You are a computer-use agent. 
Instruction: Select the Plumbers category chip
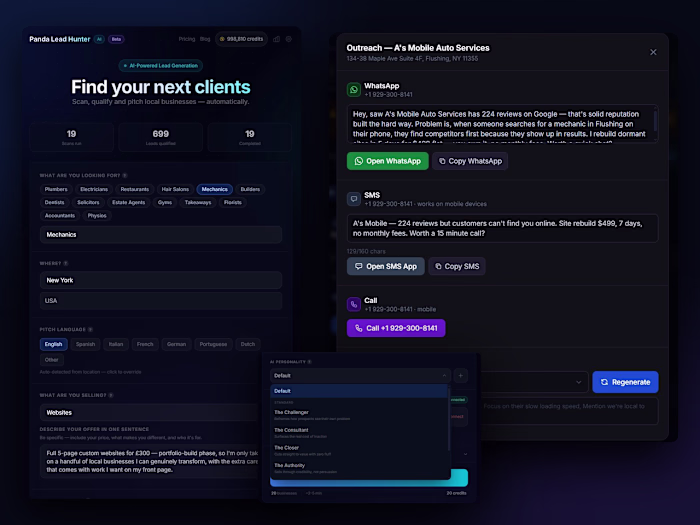(56, 189)
